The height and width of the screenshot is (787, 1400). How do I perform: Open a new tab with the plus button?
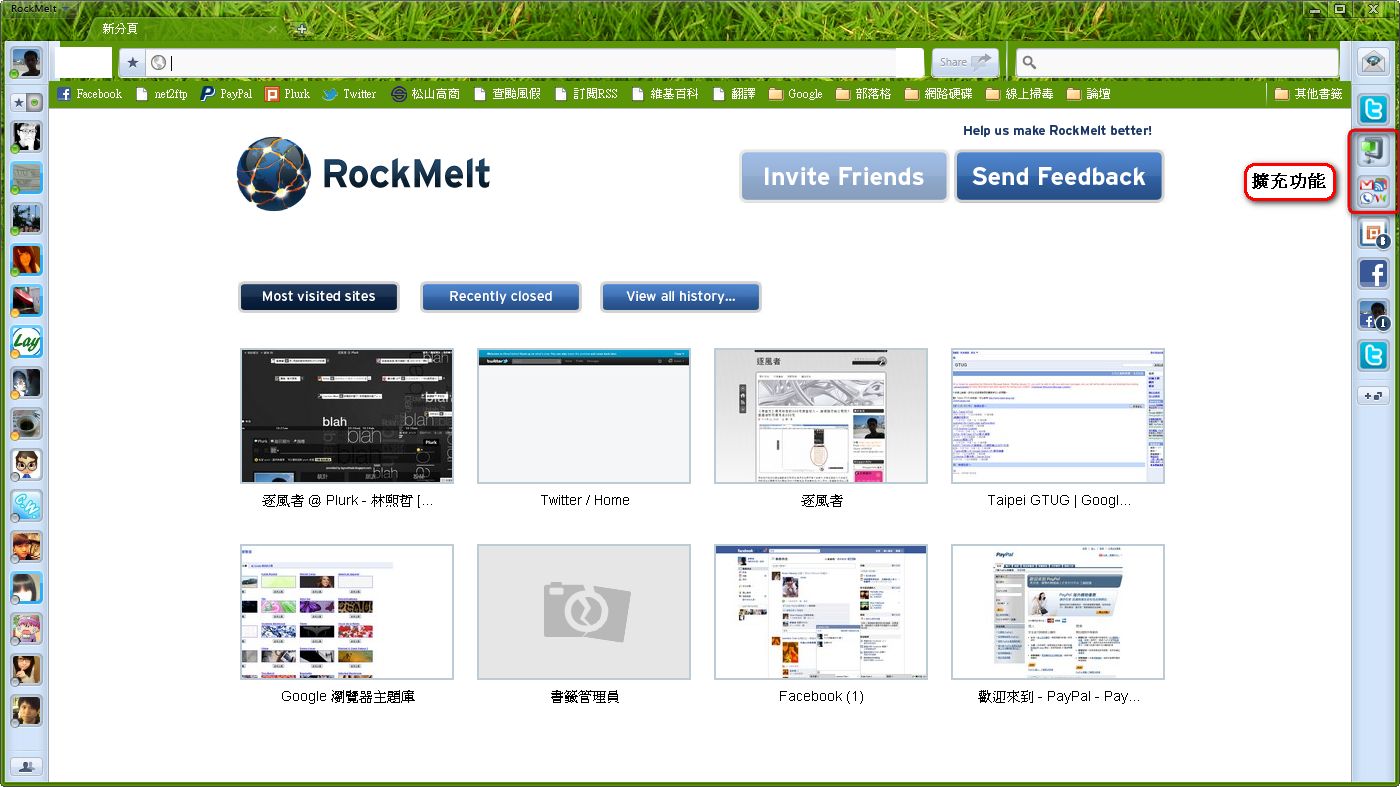301,29
